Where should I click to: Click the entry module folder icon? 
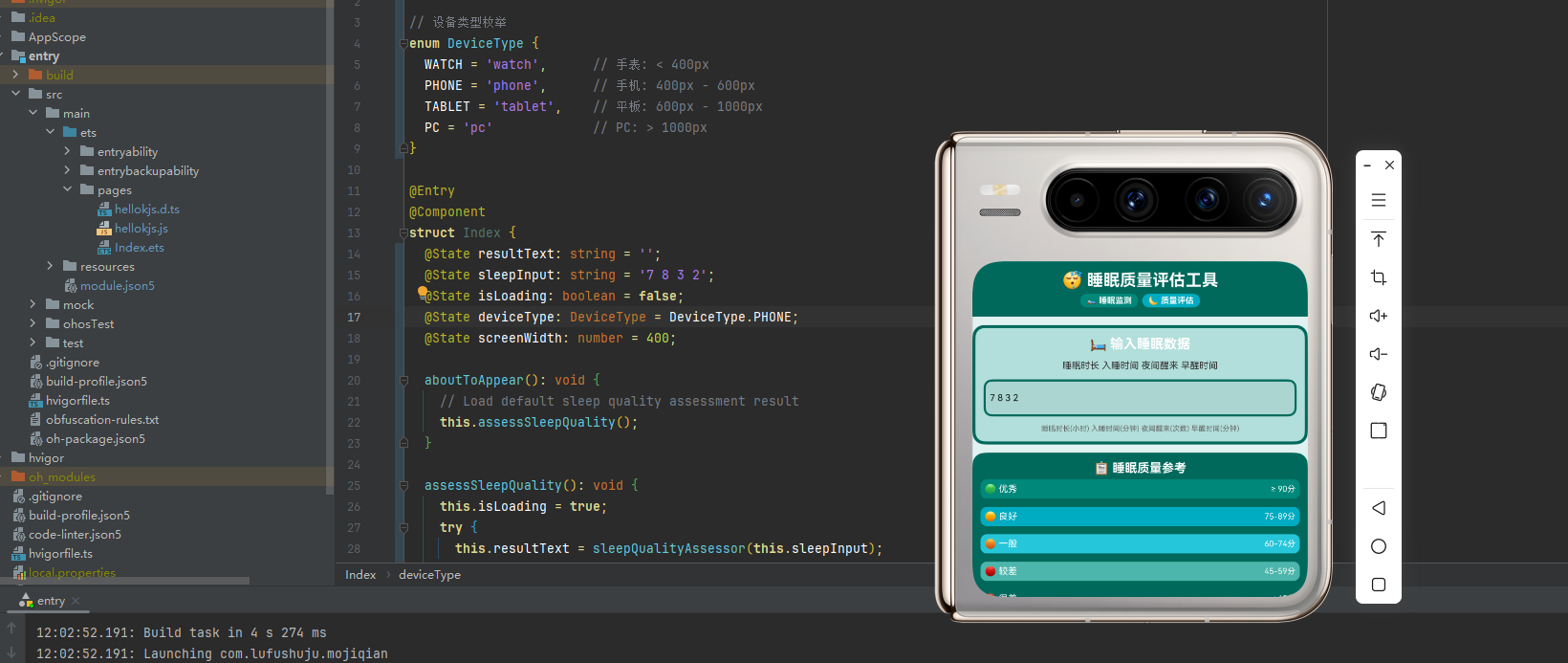tap(18, 56)
